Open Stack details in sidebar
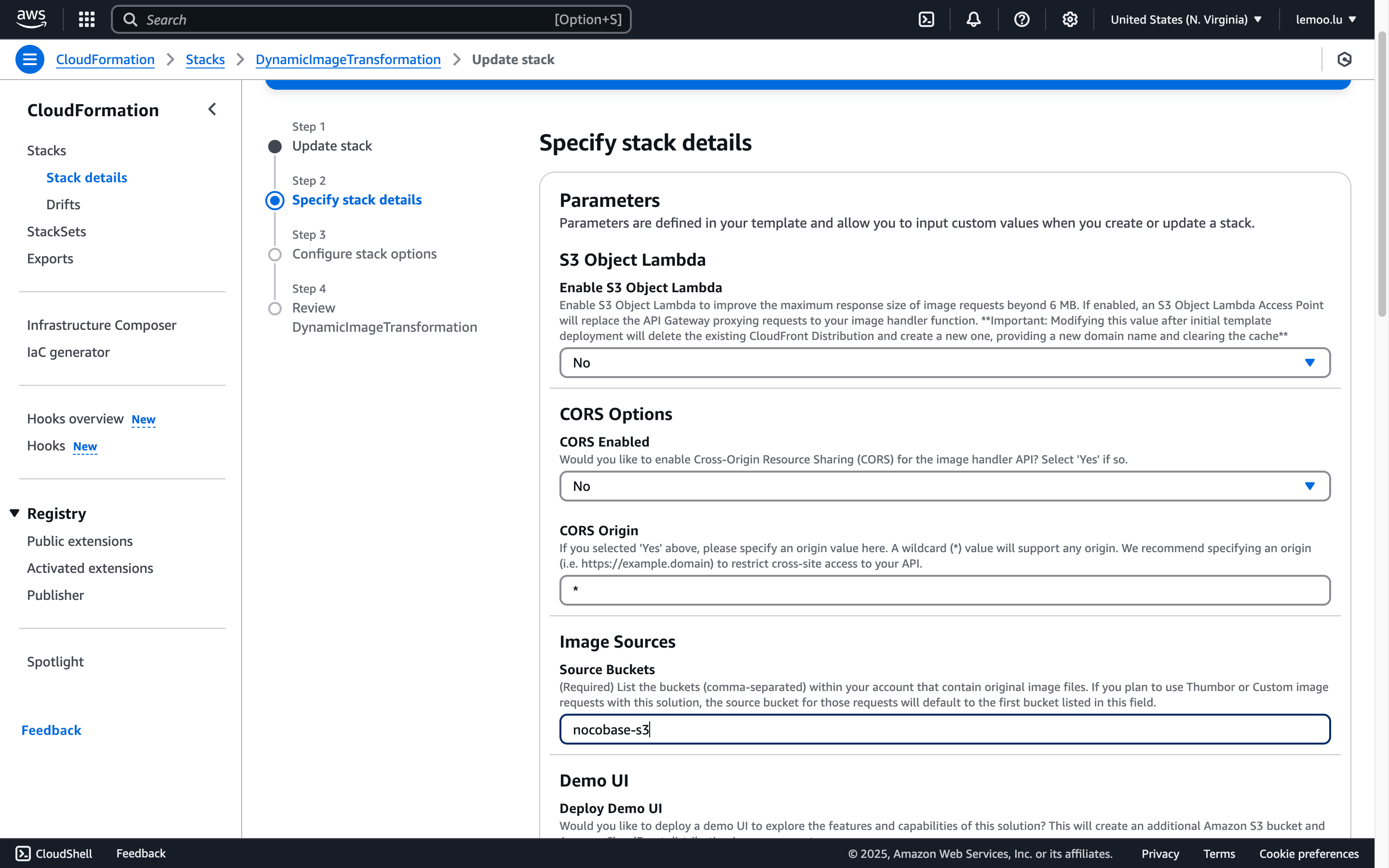Screen dimensions: 1389x868 [x=87, y=177]
